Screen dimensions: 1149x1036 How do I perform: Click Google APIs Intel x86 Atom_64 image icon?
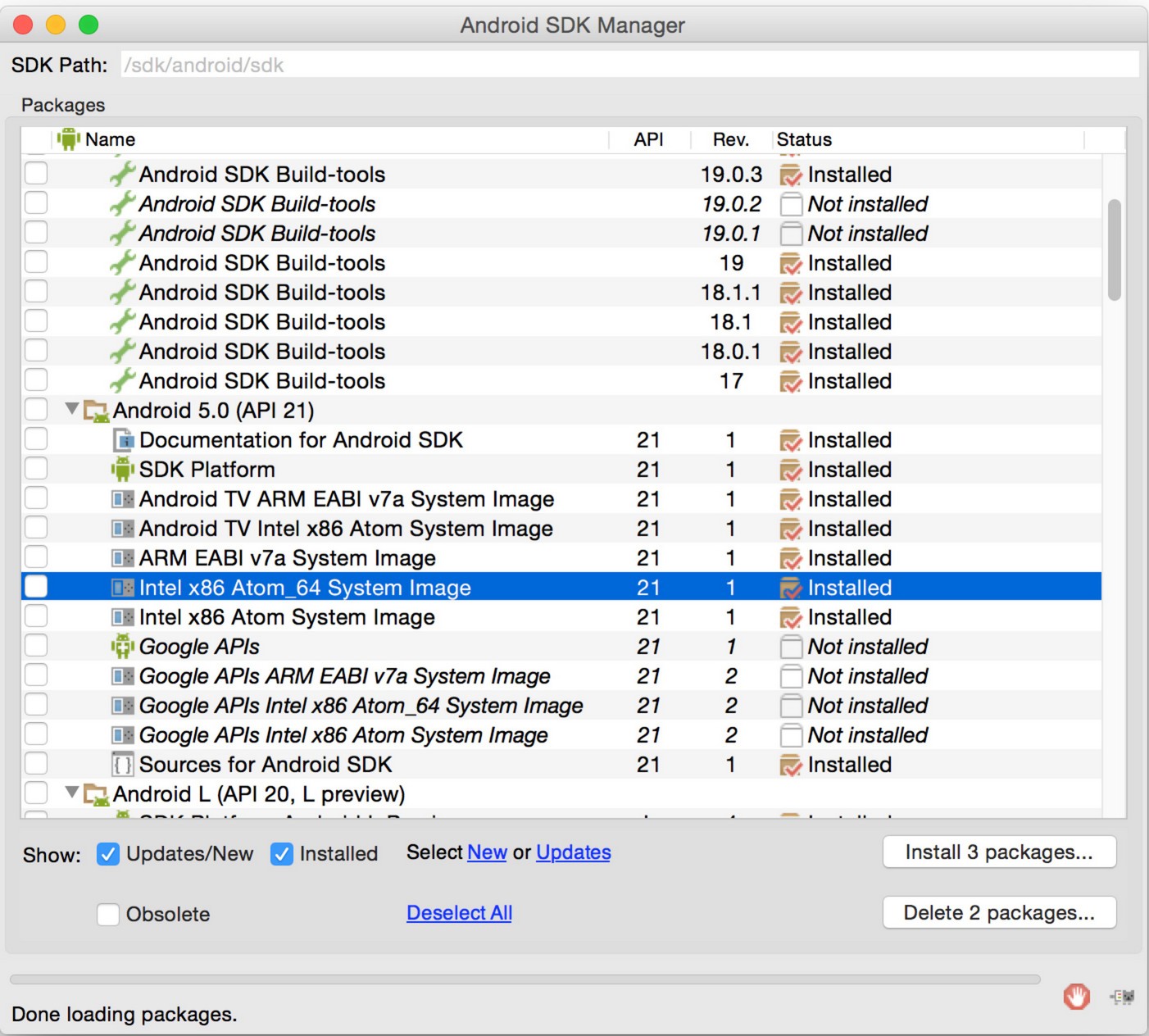pyautogui.click(x=123, y=706)
